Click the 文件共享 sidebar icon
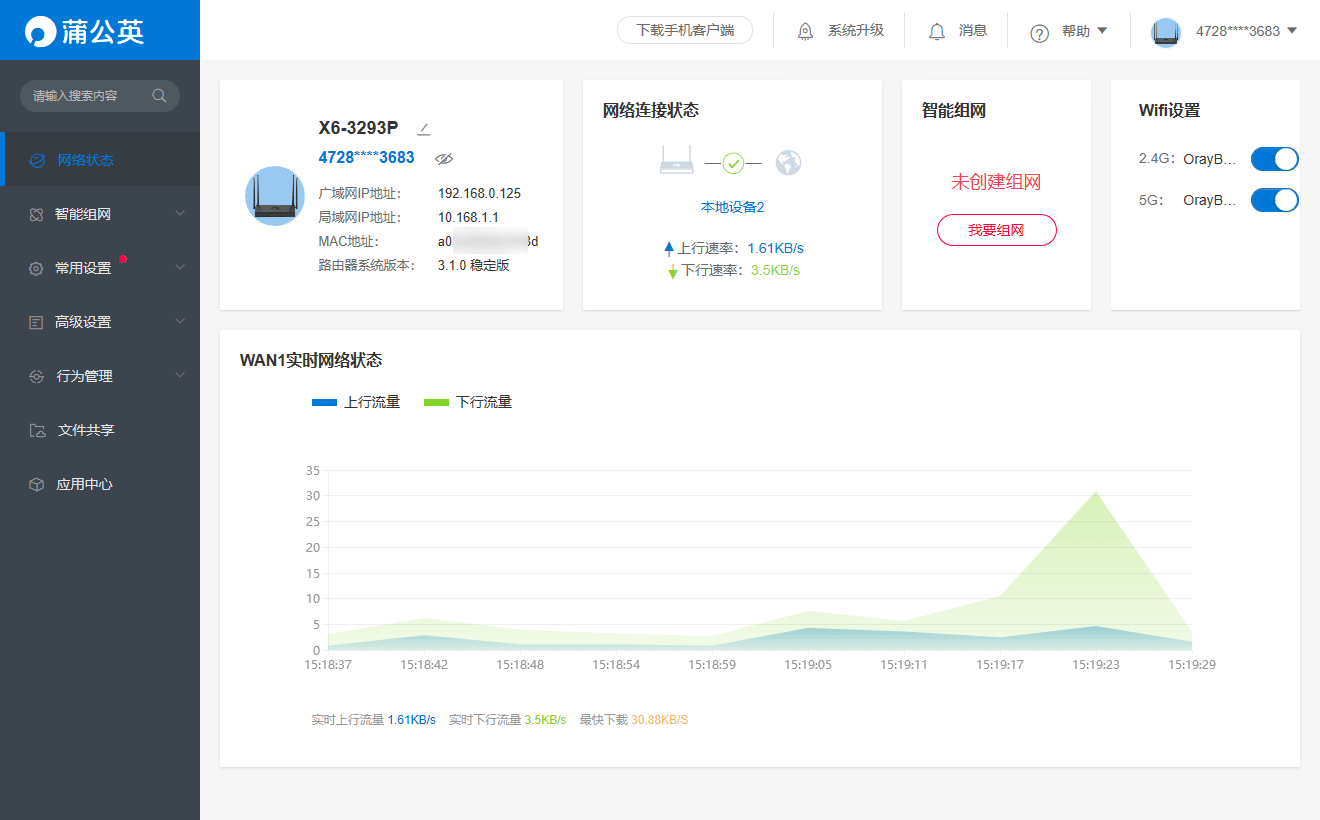1320x820 pixels. [x=37, y=429]
